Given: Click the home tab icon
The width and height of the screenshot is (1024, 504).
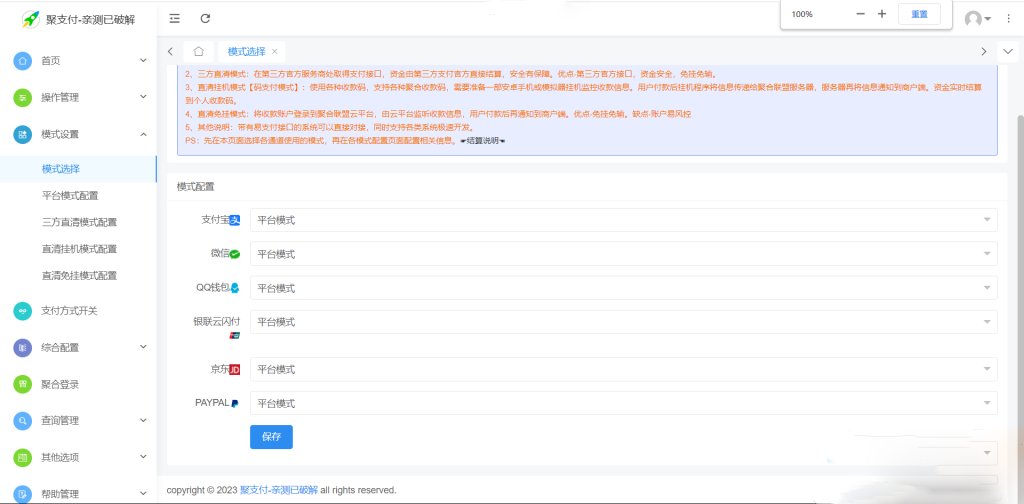Looking at the screenshot, I should coord(199,51).
